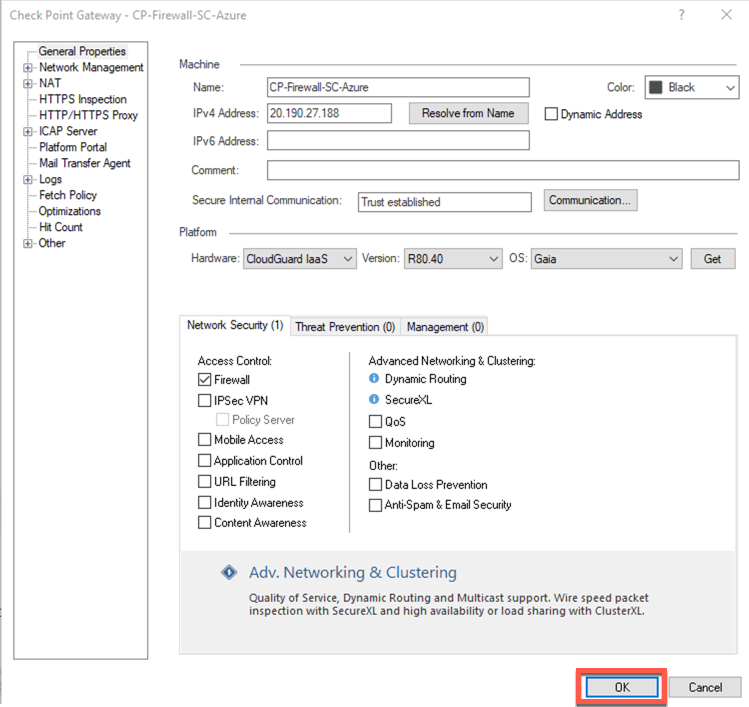Click the IPv4 Address field
The image size is (749, 707).
click(330, 113)
